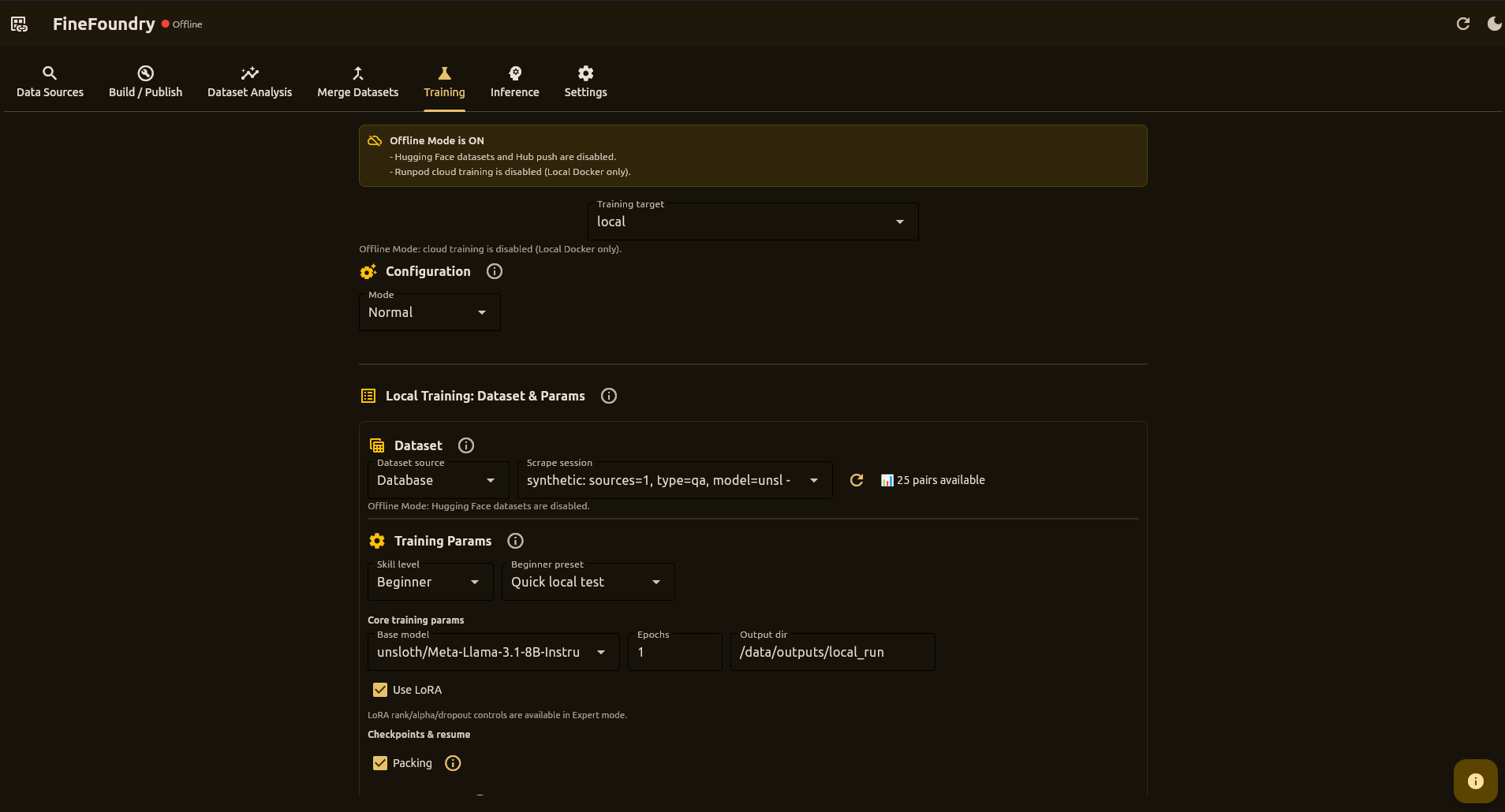Click the FineFoundry logo icon

click(19, 24)
